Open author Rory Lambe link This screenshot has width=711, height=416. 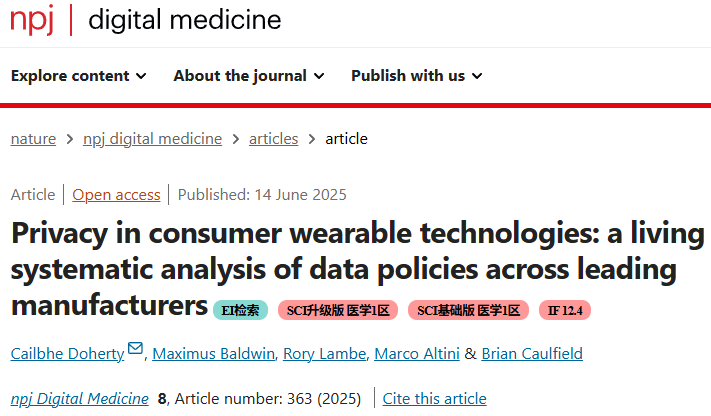tap(325, 354)
